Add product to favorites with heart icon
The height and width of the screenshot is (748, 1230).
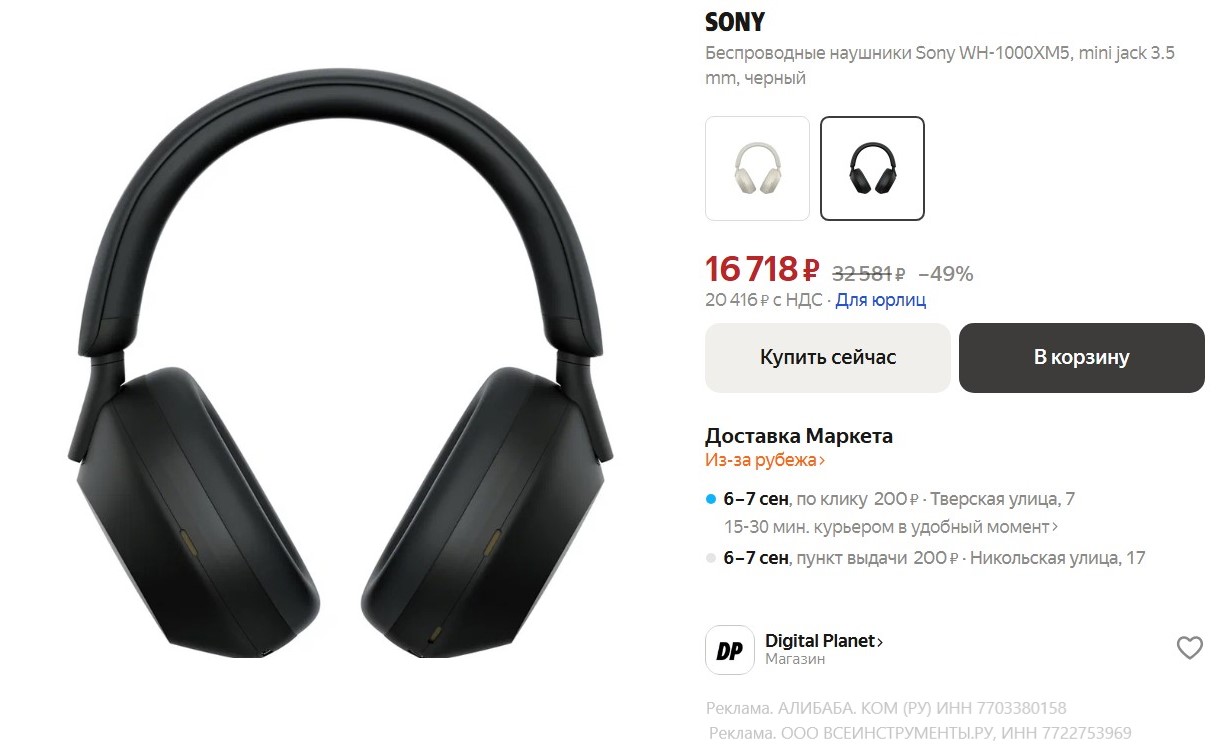click(1189, 648)
